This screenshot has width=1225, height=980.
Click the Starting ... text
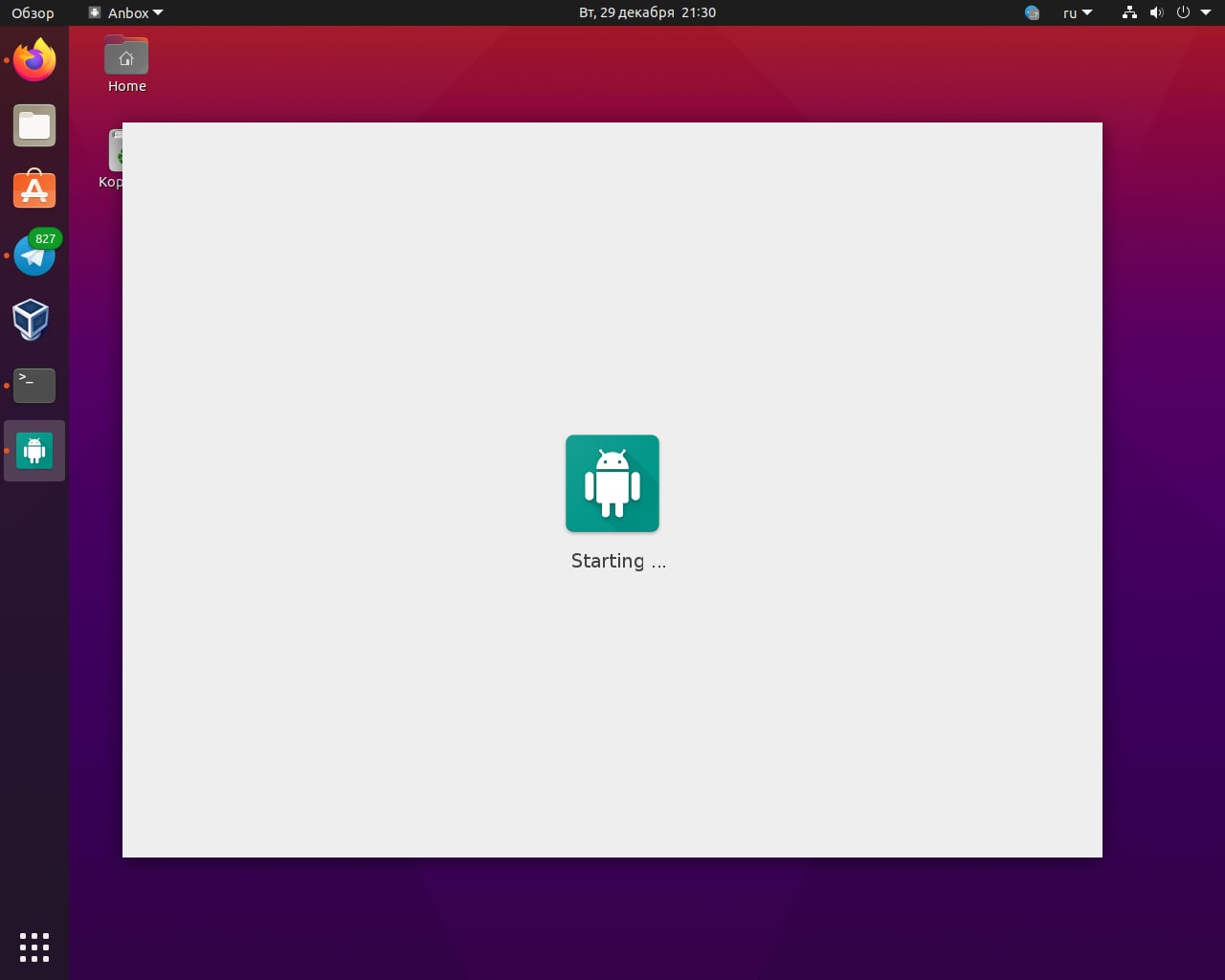coord(618,561)
